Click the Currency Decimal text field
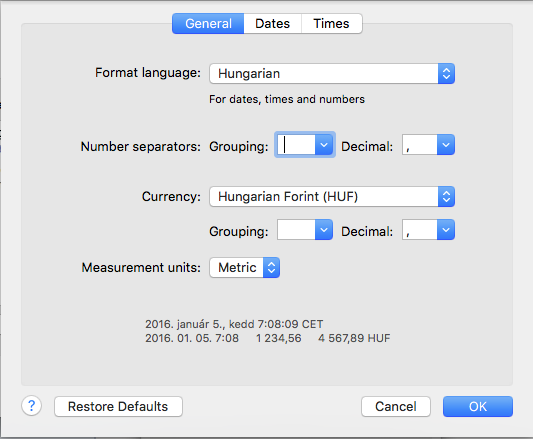The height and width of the screenshot is (439, 533). tap(419, 230)
